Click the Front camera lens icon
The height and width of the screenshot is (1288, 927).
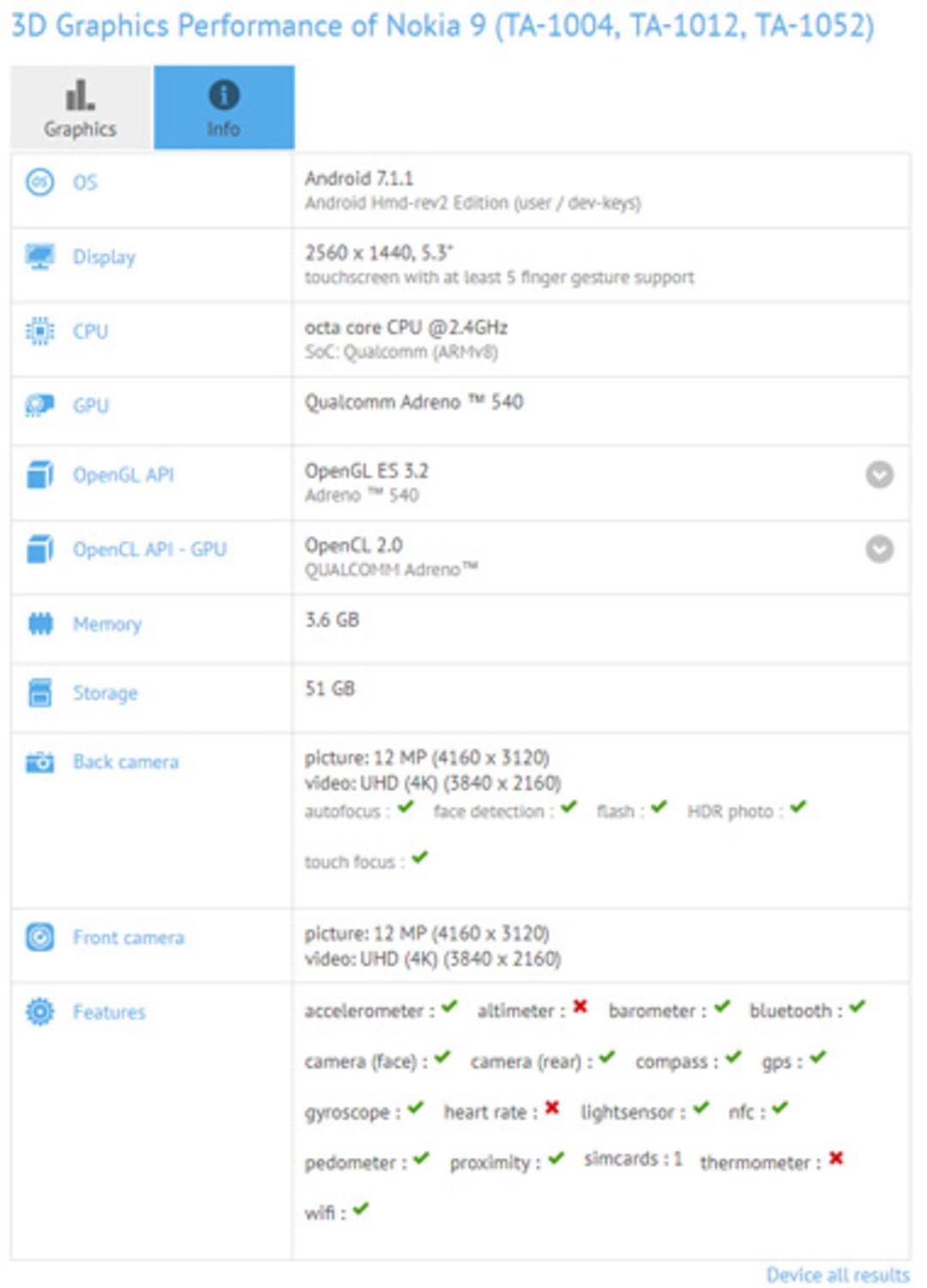pos(39,937)
